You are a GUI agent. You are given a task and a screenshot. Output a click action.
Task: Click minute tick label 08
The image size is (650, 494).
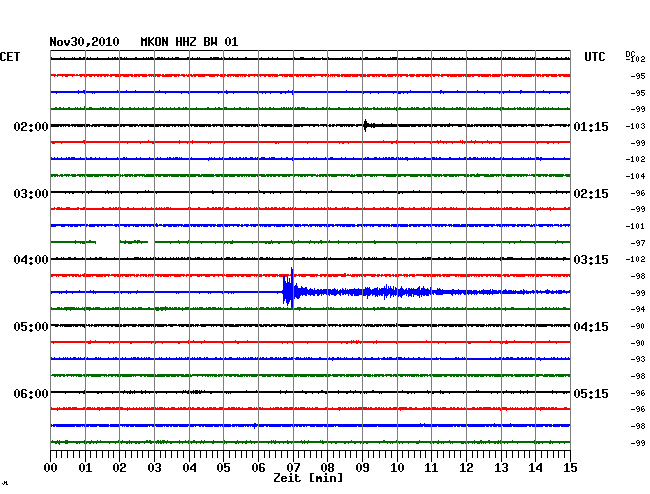pos(327,468)
